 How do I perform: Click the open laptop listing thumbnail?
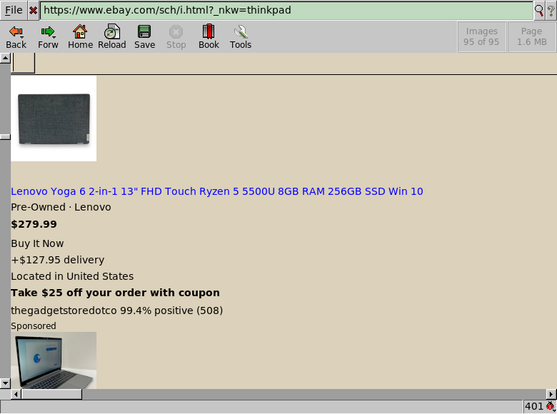pyautogui.click(x=54, y=360)
